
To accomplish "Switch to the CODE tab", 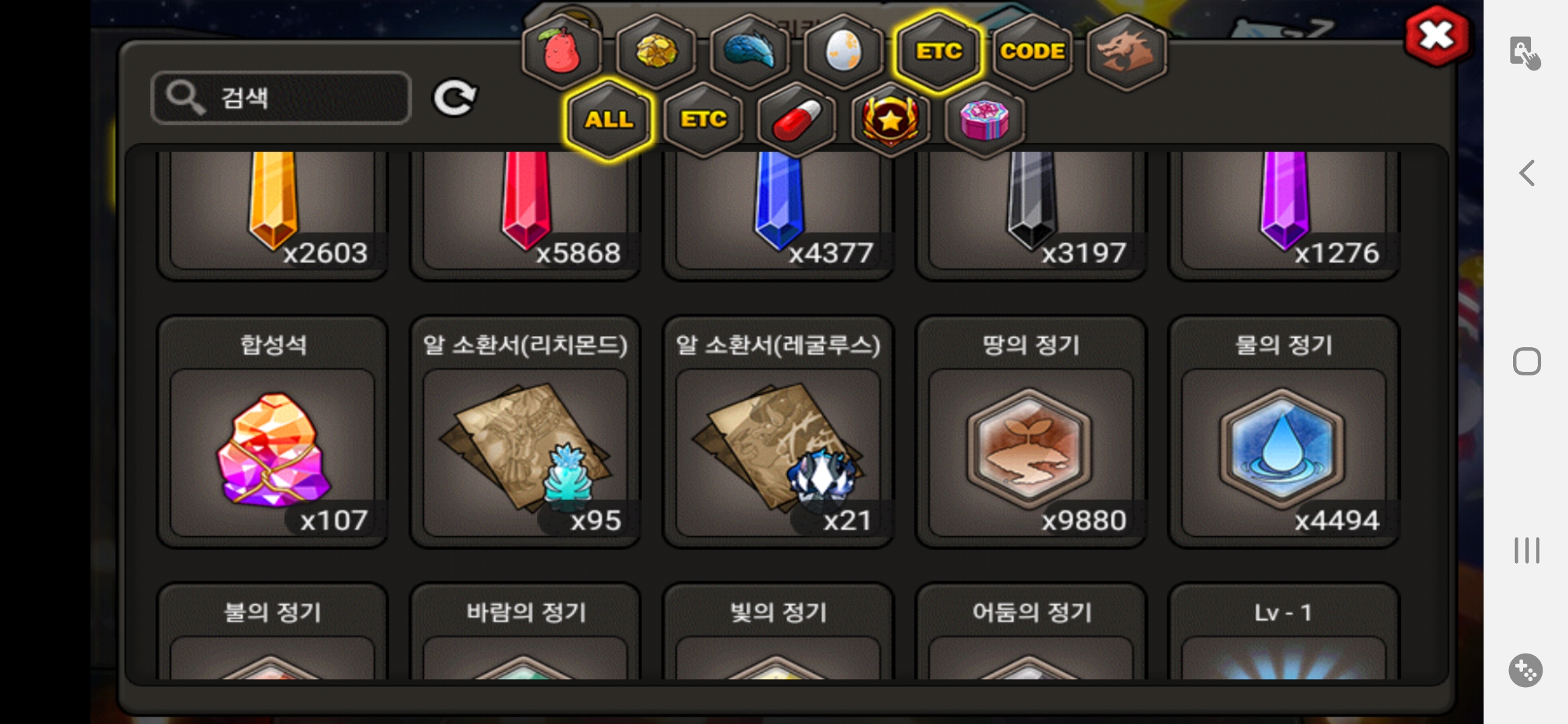I will [1033, 51].
